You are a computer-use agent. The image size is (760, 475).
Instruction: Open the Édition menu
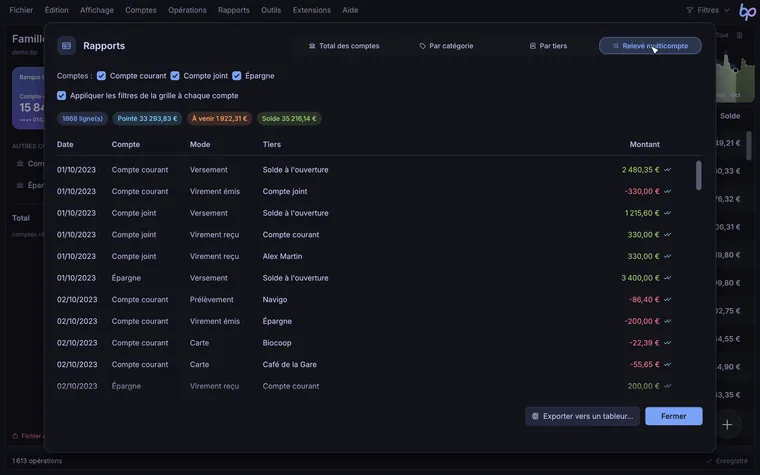(56, 10)
